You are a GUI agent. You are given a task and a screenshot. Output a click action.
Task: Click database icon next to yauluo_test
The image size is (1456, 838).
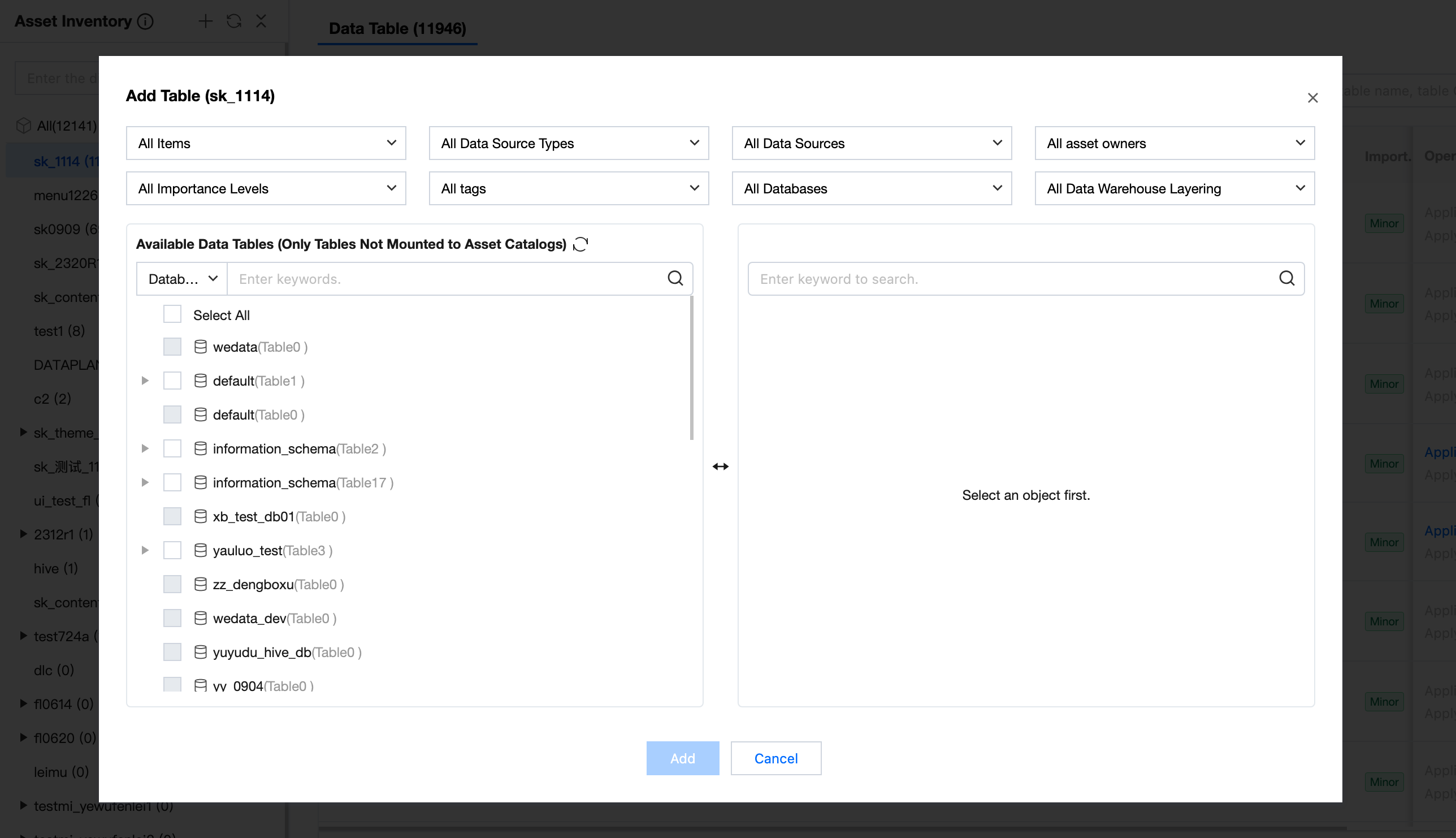click(200, 550)
